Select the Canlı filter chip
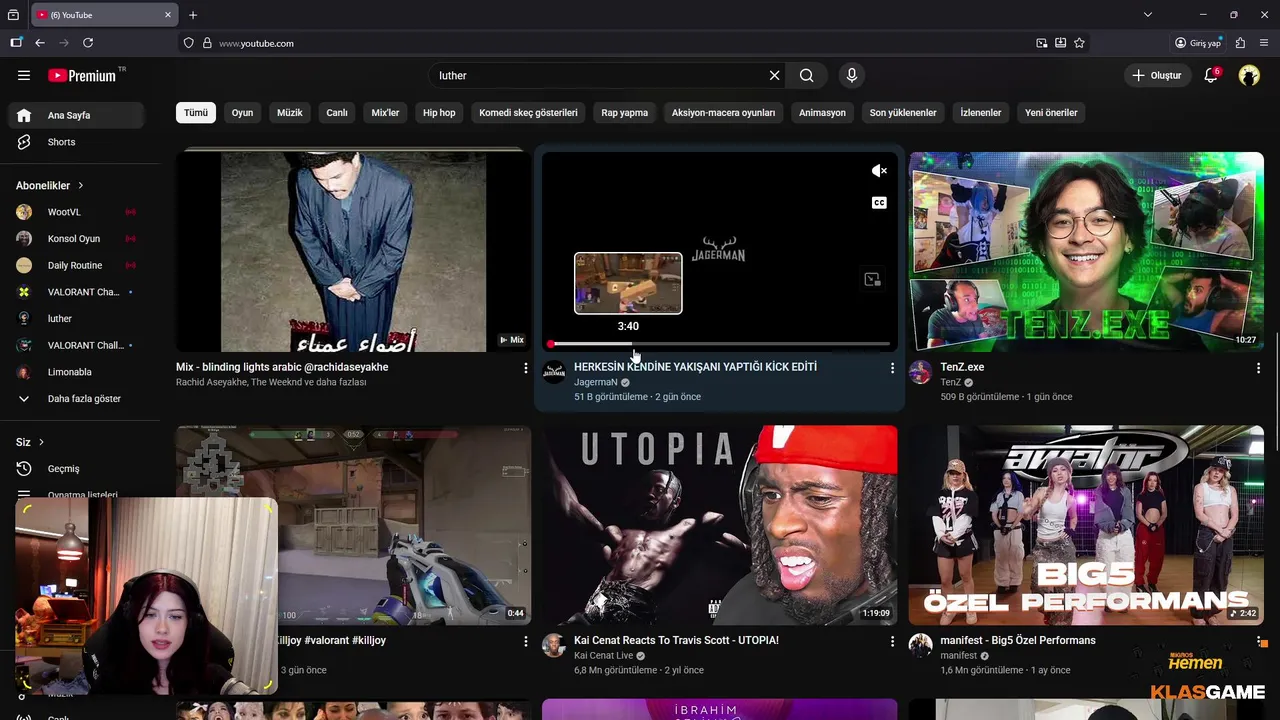 [337, 113]
